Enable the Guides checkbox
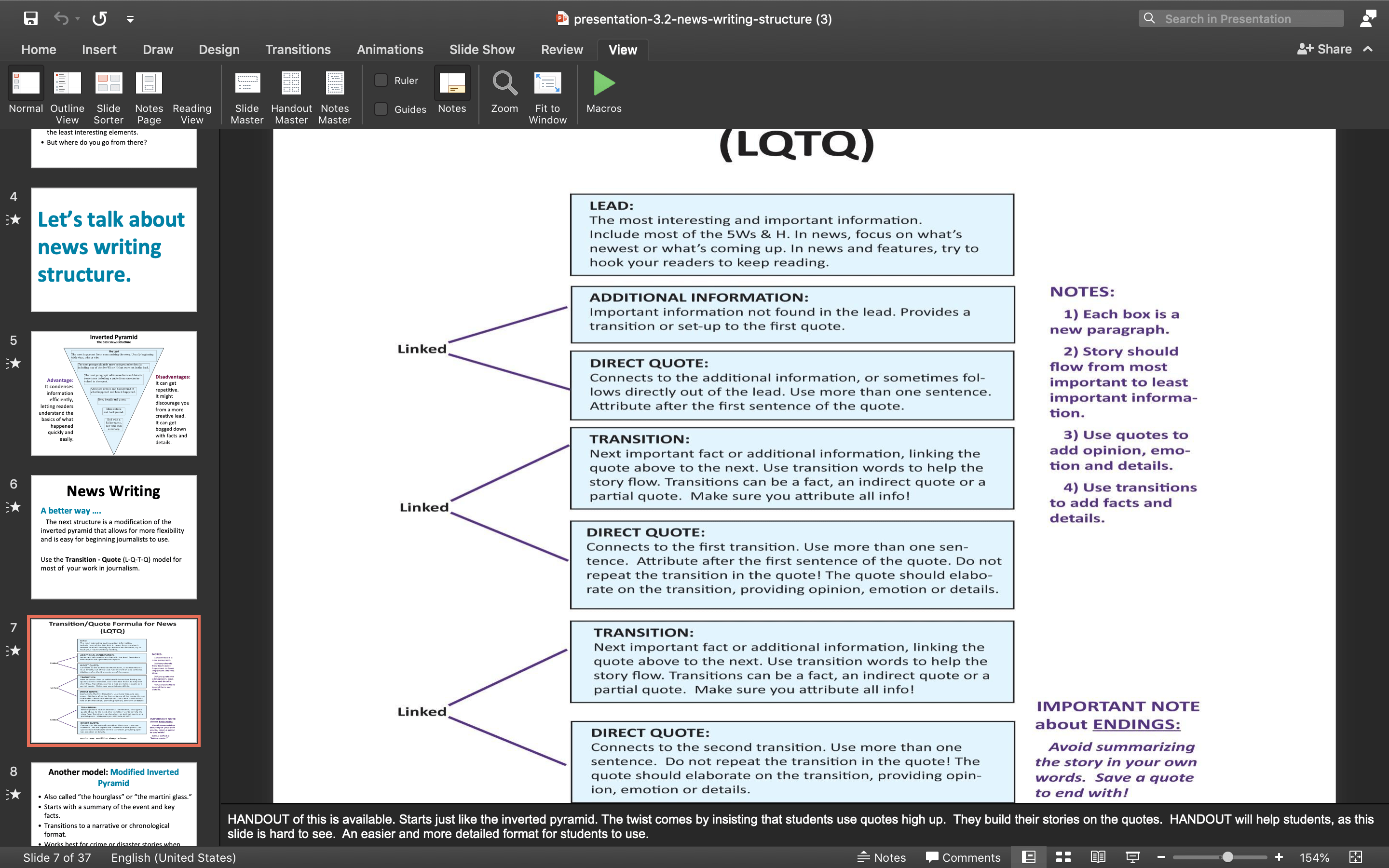The image size is (1389, 868). pos(381,109)
